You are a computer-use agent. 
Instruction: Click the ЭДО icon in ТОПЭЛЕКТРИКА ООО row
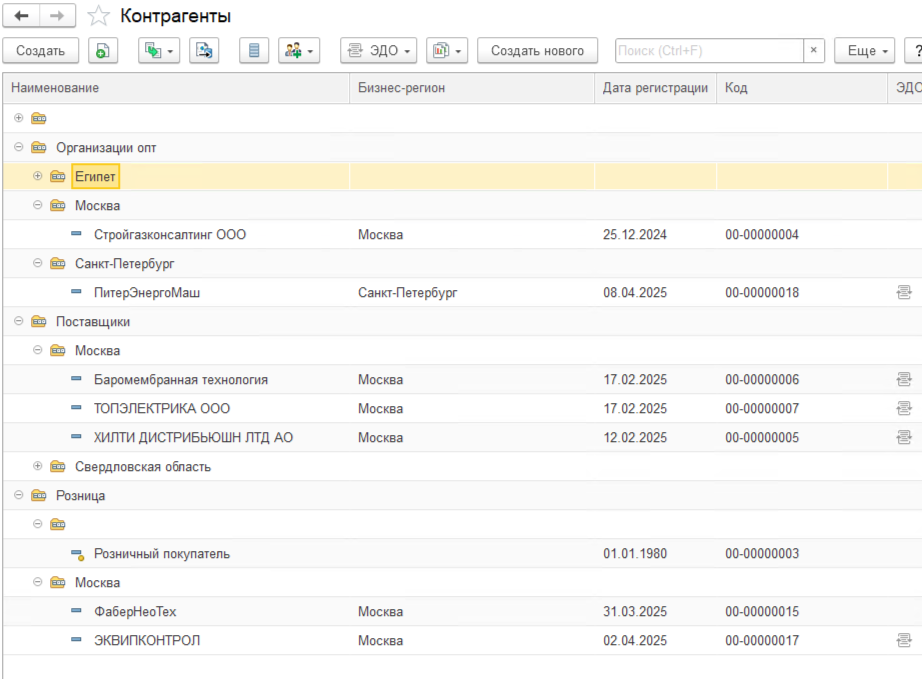904,408
